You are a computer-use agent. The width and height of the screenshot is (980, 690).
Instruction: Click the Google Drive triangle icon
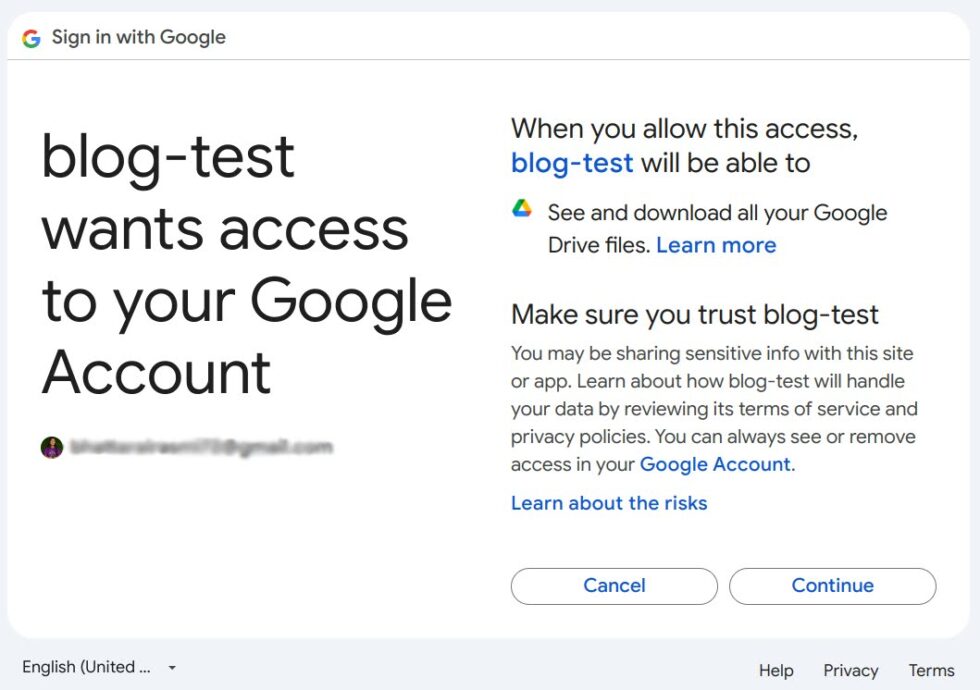[x=521, y=206]
